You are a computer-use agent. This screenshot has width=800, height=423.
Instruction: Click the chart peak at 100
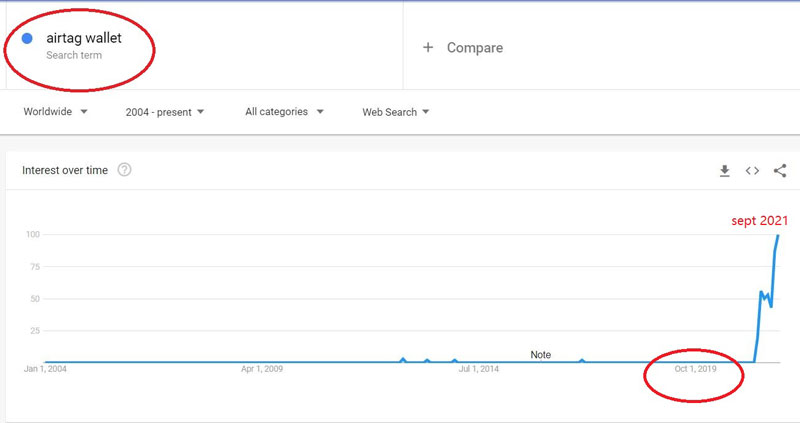pos(778,235)
